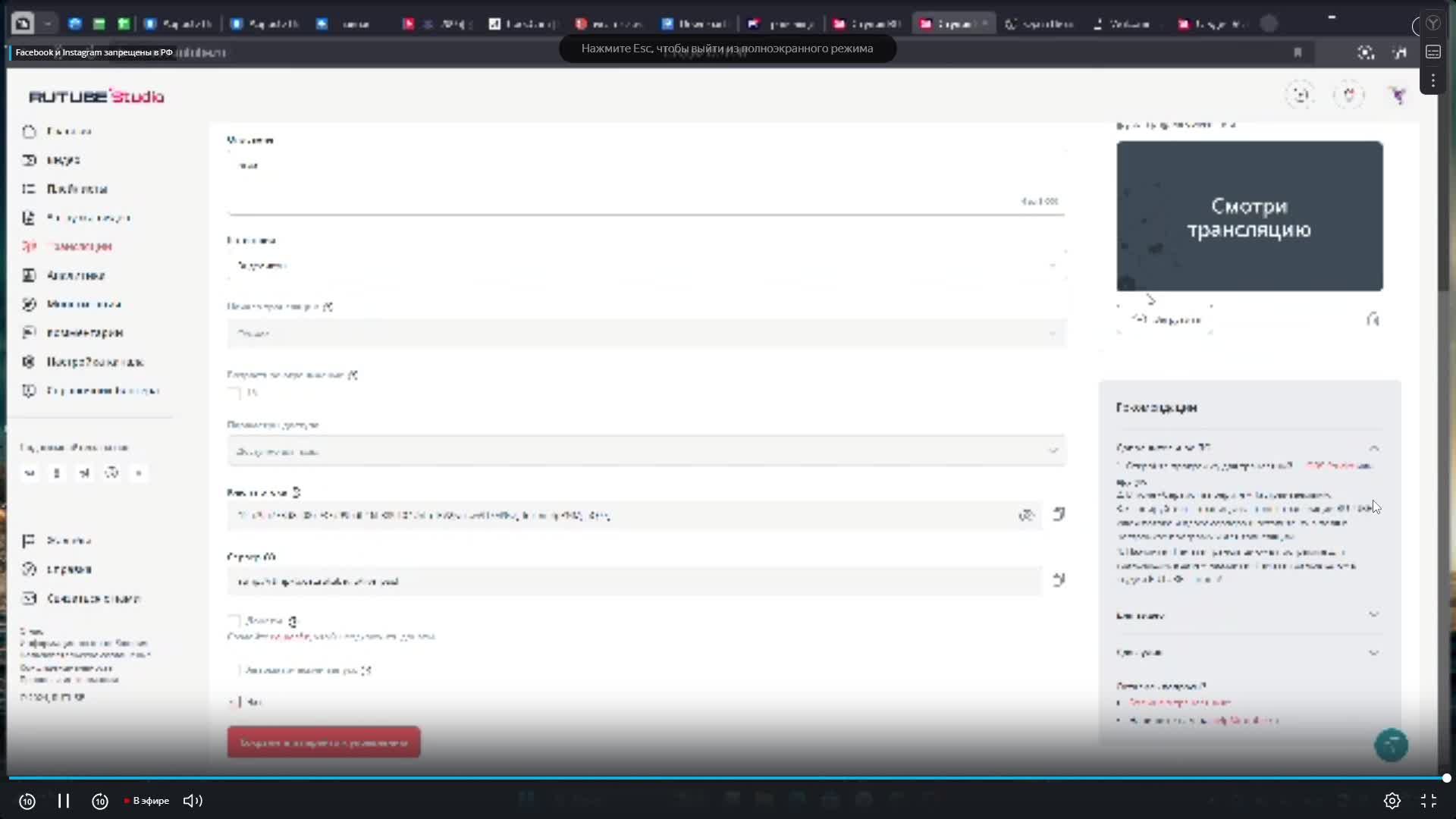
Task: Open the access parameters dropdown
Action: click(x=646, y=451)
